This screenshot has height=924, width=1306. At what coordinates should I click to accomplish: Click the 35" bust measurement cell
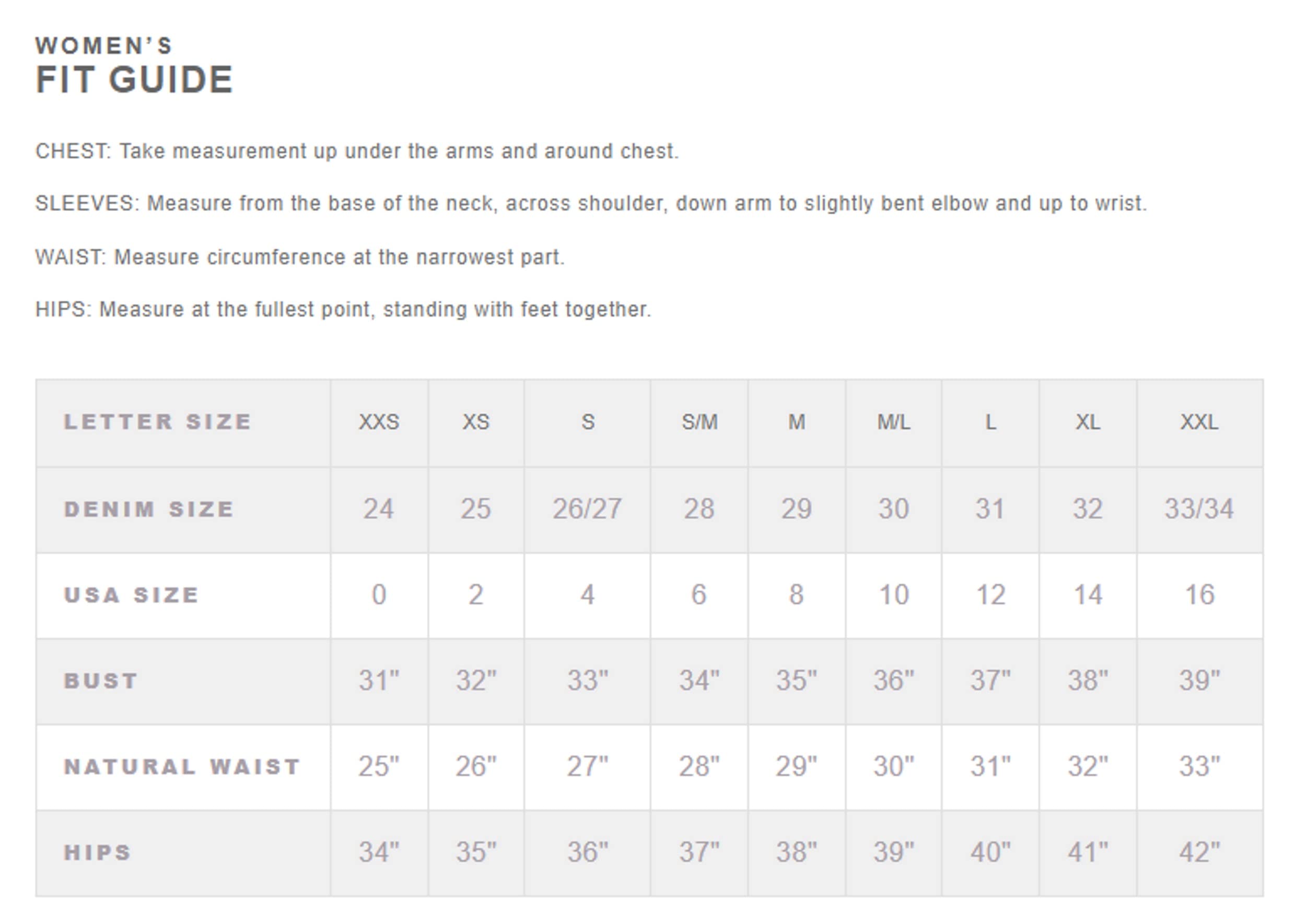(x=796, y=681)
